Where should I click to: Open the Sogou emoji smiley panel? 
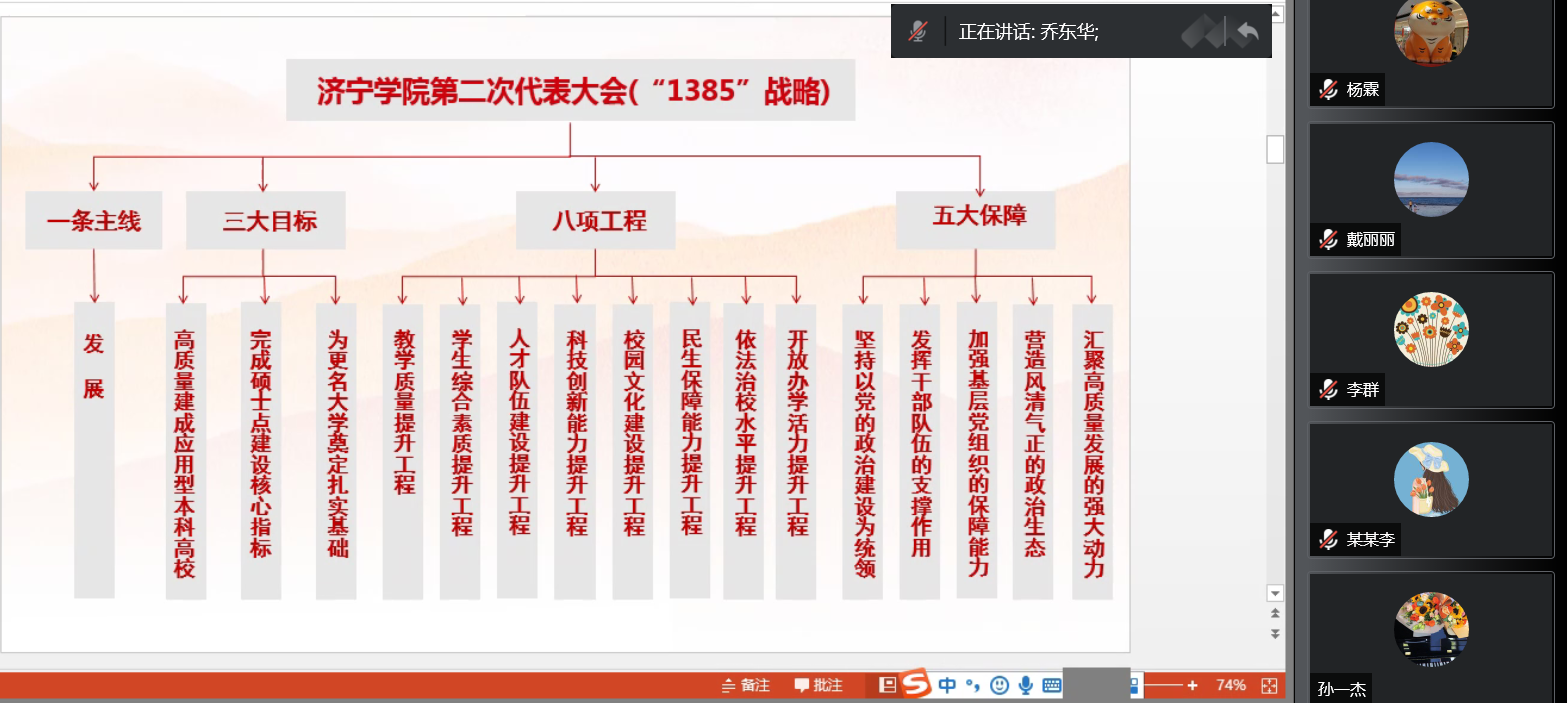[x=998, y=685]
